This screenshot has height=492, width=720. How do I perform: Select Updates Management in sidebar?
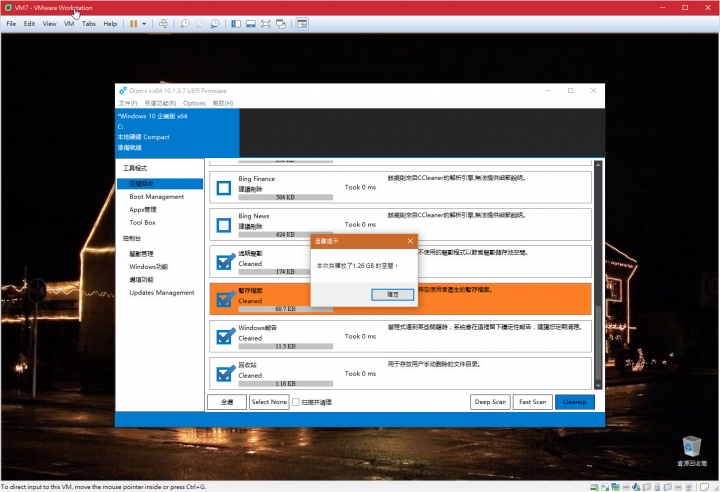[162, 293]
